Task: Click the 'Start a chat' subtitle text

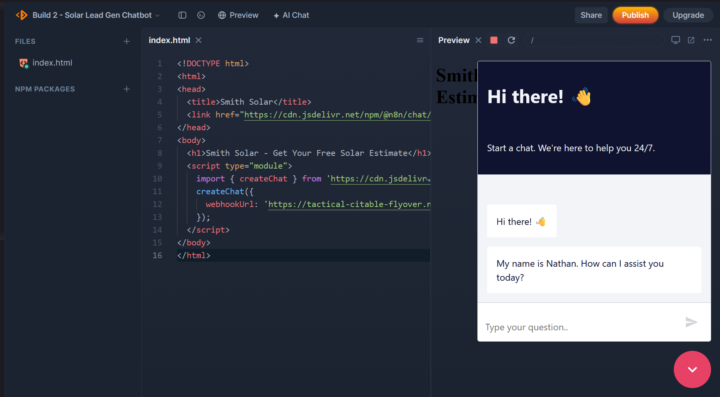Action: 571,148
